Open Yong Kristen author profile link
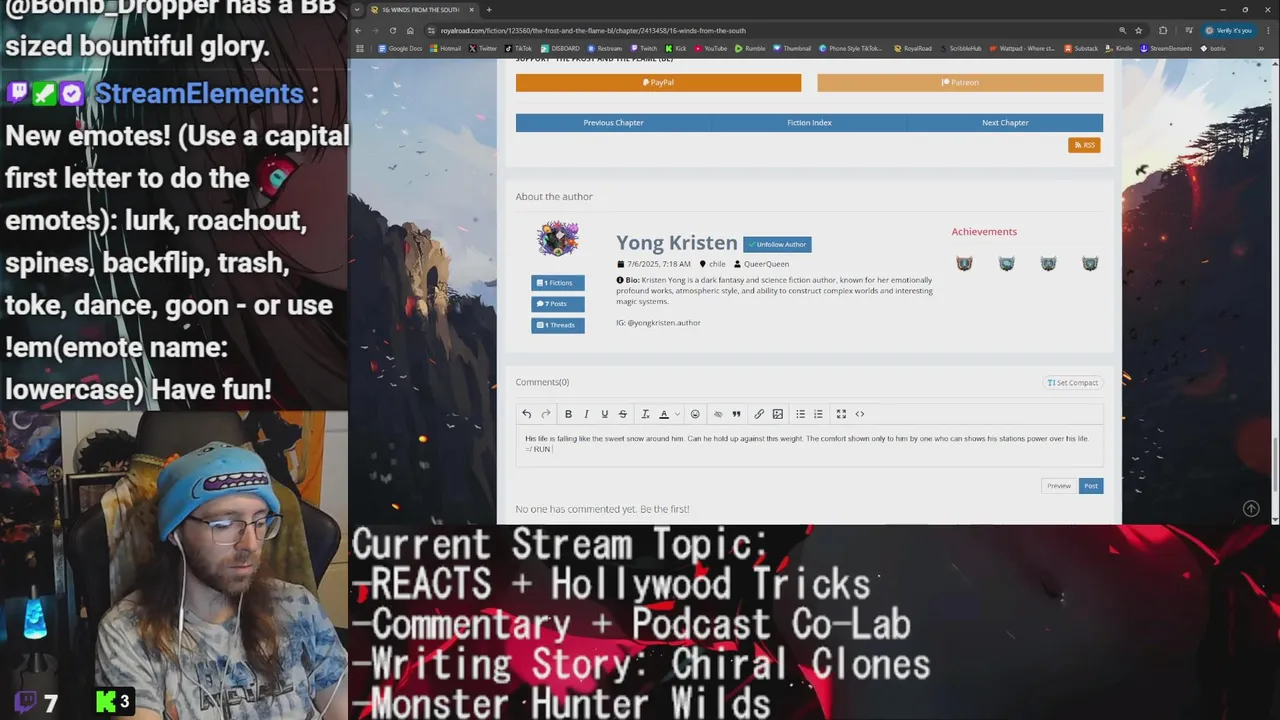The height and width of the screenshot is (720, 1280). click(676, 243)
